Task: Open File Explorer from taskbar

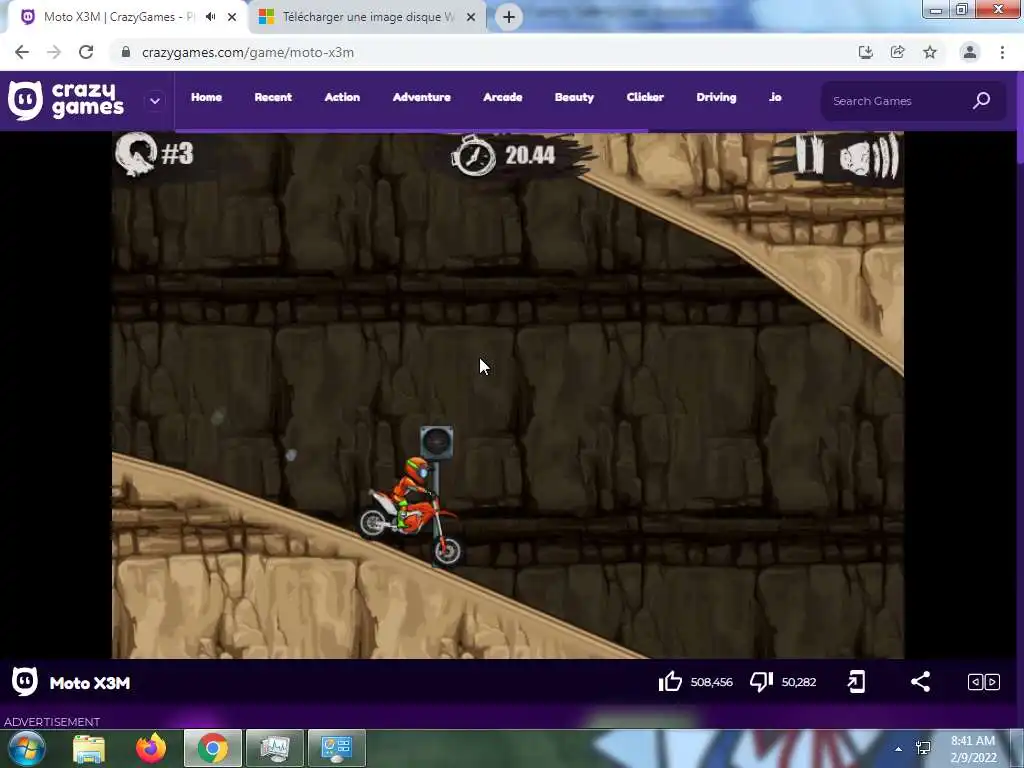Action: pyautogui.click(x=89, y=748)
